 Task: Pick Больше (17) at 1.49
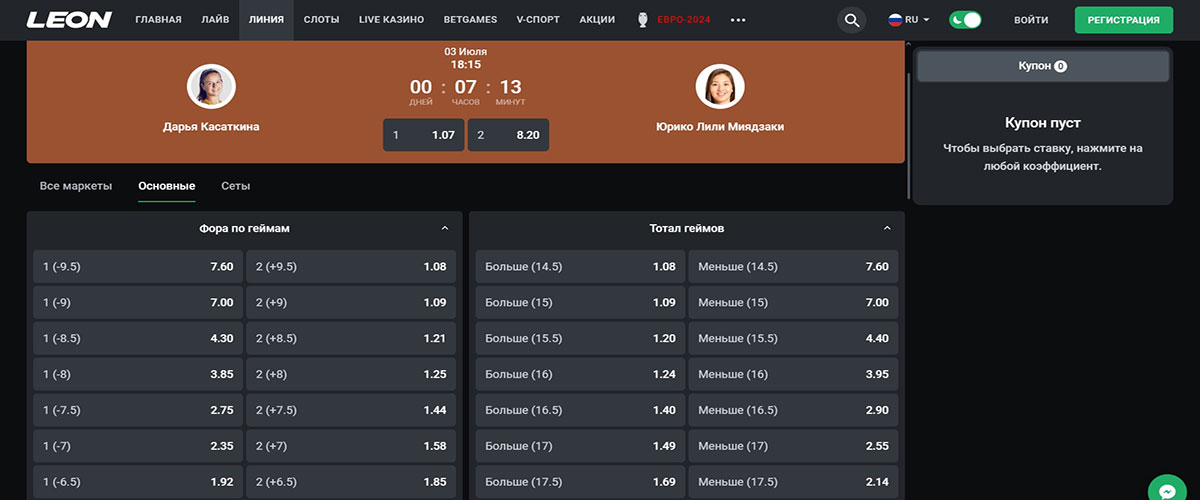point(580,447)
